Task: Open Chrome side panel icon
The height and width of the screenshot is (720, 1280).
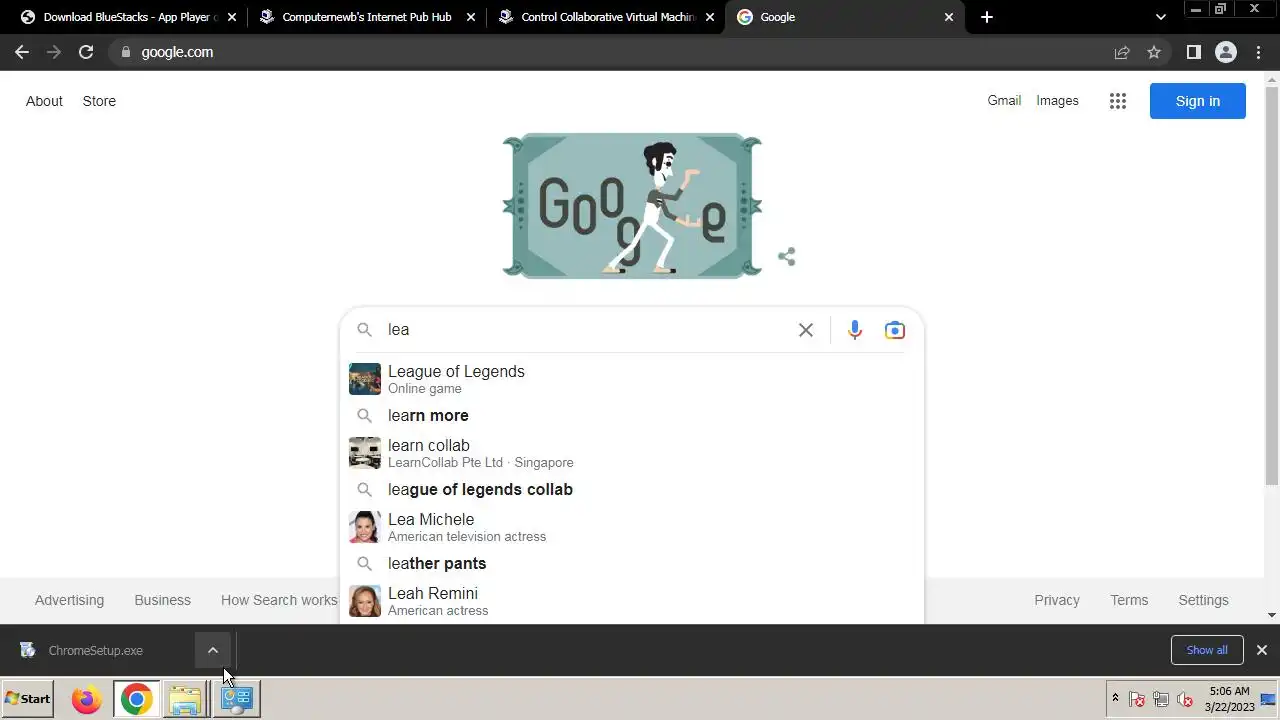Action: click(1194, 52)
